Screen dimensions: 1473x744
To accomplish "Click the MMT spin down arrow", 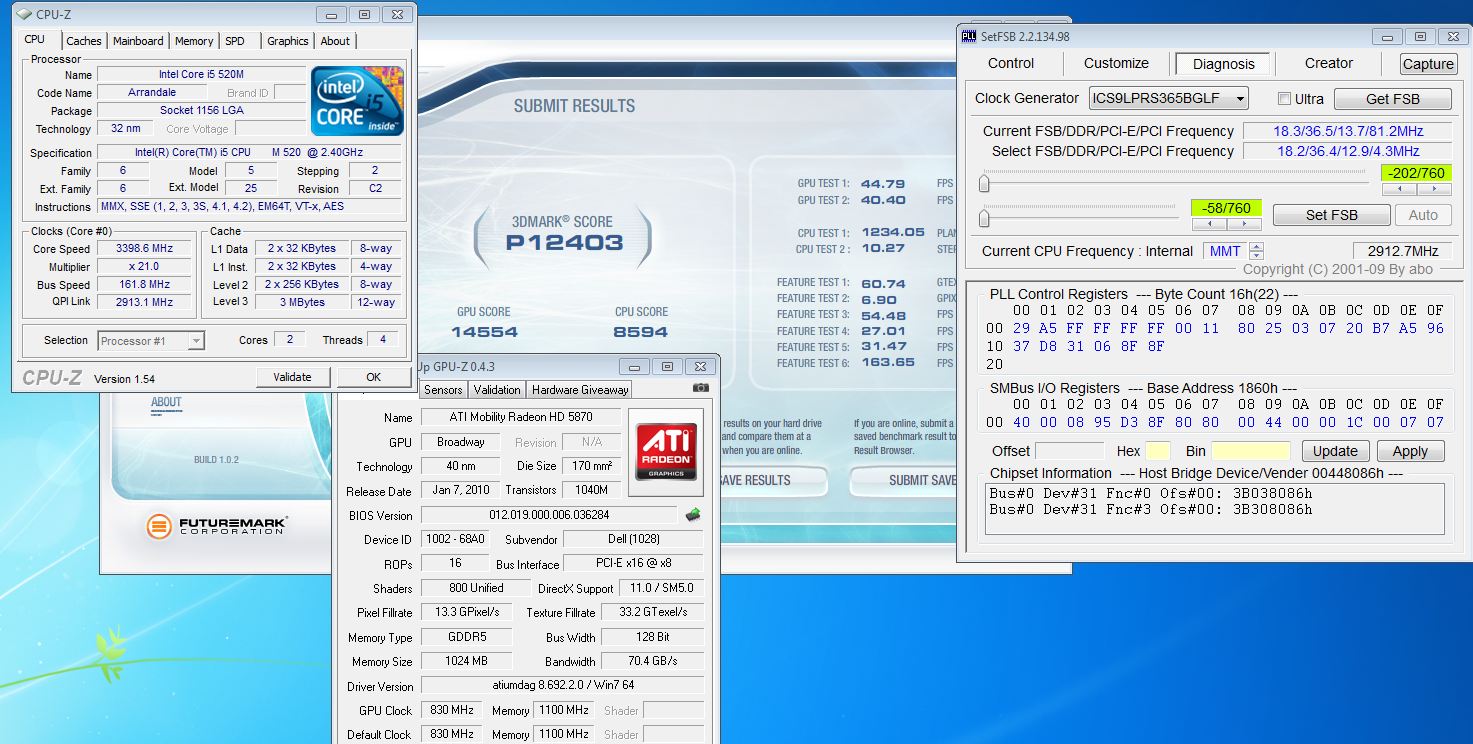I will pyautogui.click(x=1257, y=255).
